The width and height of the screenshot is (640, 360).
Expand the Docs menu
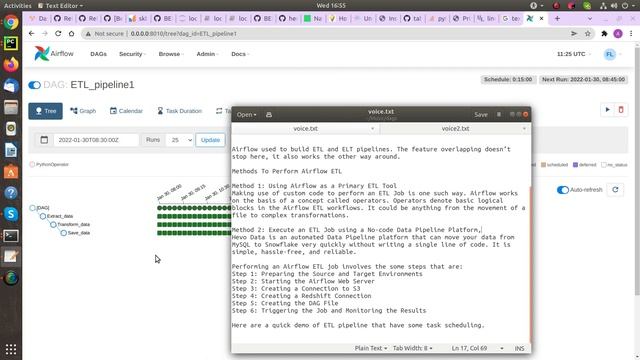(x=240, y=54)
